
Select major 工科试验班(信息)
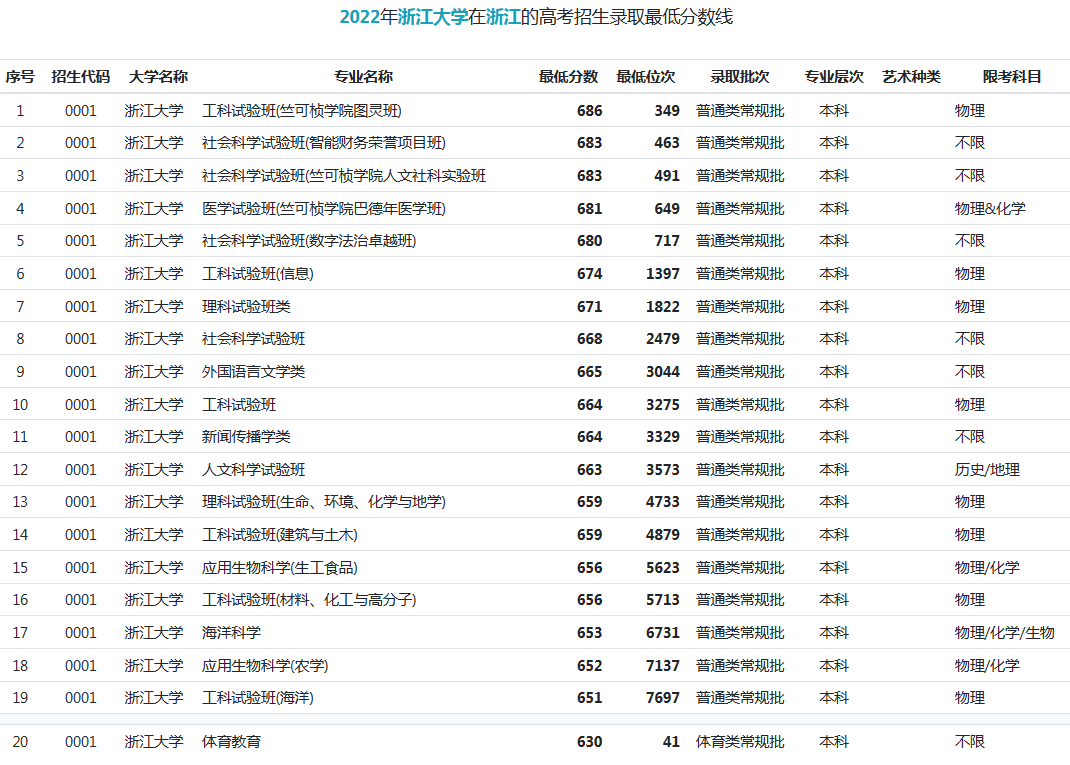[x=258, y=274]
